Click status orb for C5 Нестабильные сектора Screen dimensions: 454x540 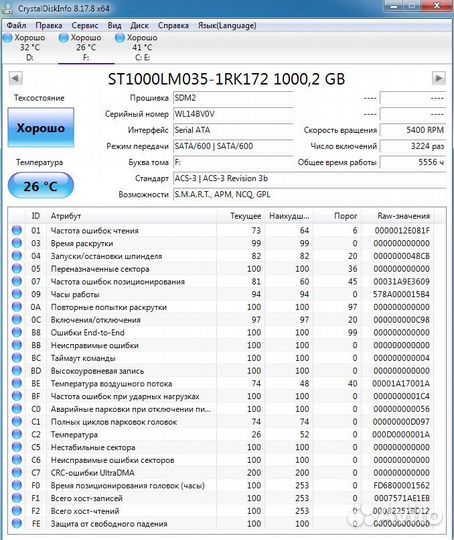coord(17,447)
